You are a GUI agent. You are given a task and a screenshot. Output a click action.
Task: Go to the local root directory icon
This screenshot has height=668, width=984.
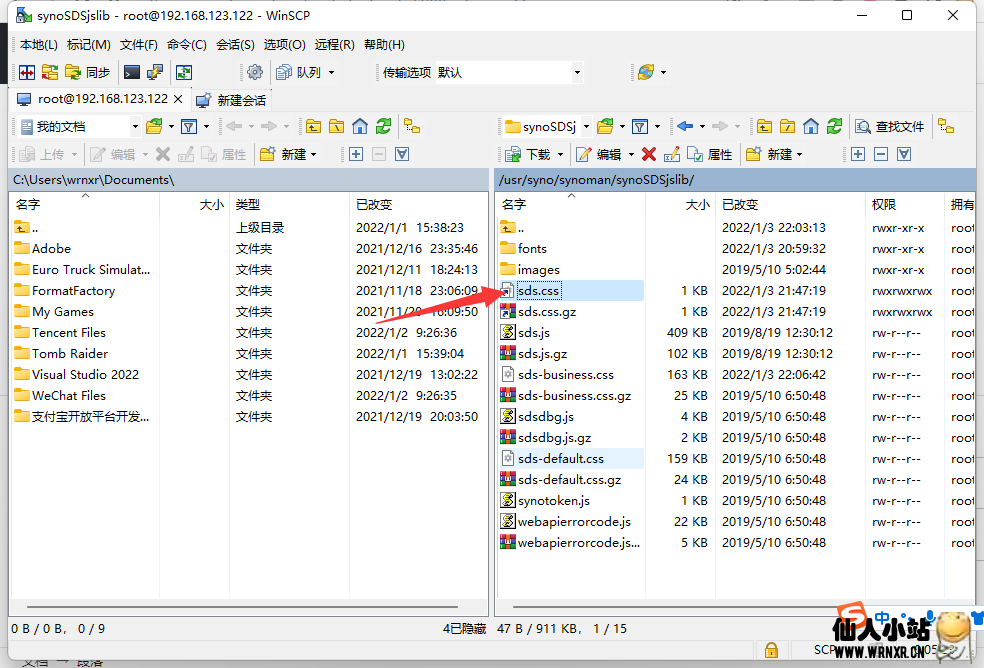[x=336, y=127]
